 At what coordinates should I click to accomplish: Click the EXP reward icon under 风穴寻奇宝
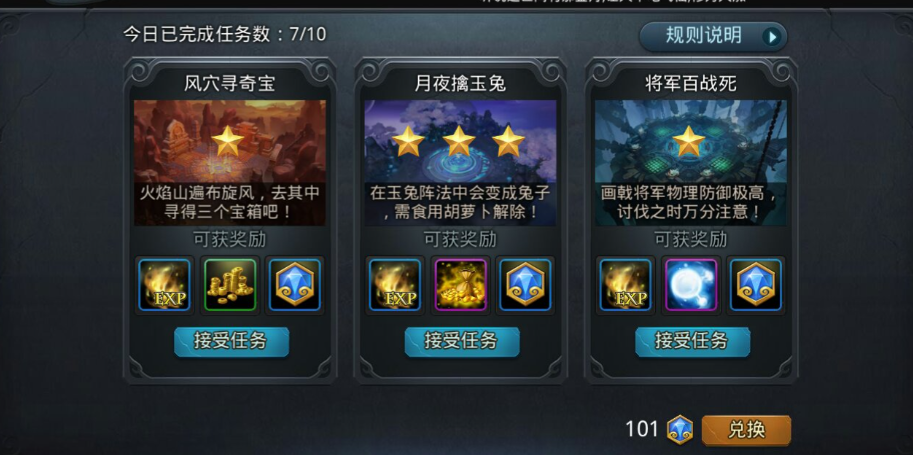click(165, 285)
